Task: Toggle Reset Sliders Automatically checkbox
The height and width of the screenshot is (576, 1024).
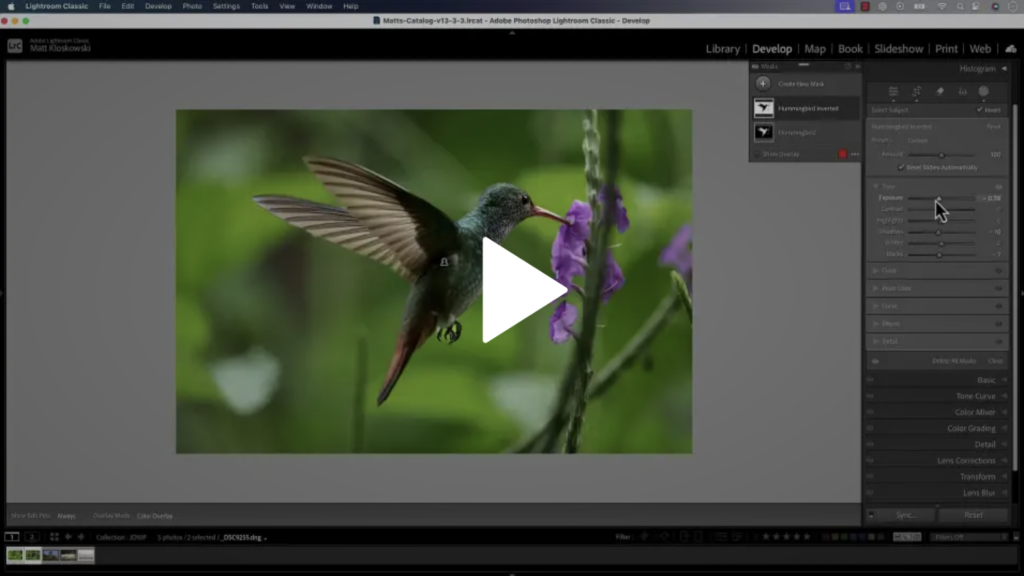Action: pyautogui.click(x=901, y=167)
